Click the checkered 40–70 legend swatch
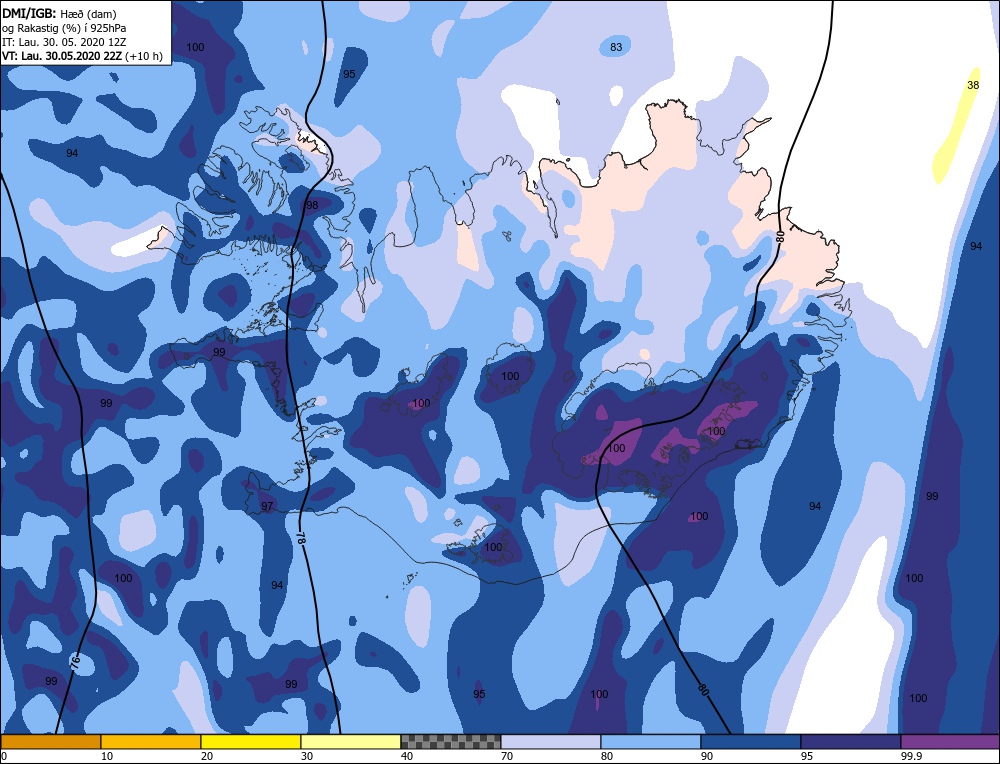Screen dimensions: 1000x764 point(451,742)
